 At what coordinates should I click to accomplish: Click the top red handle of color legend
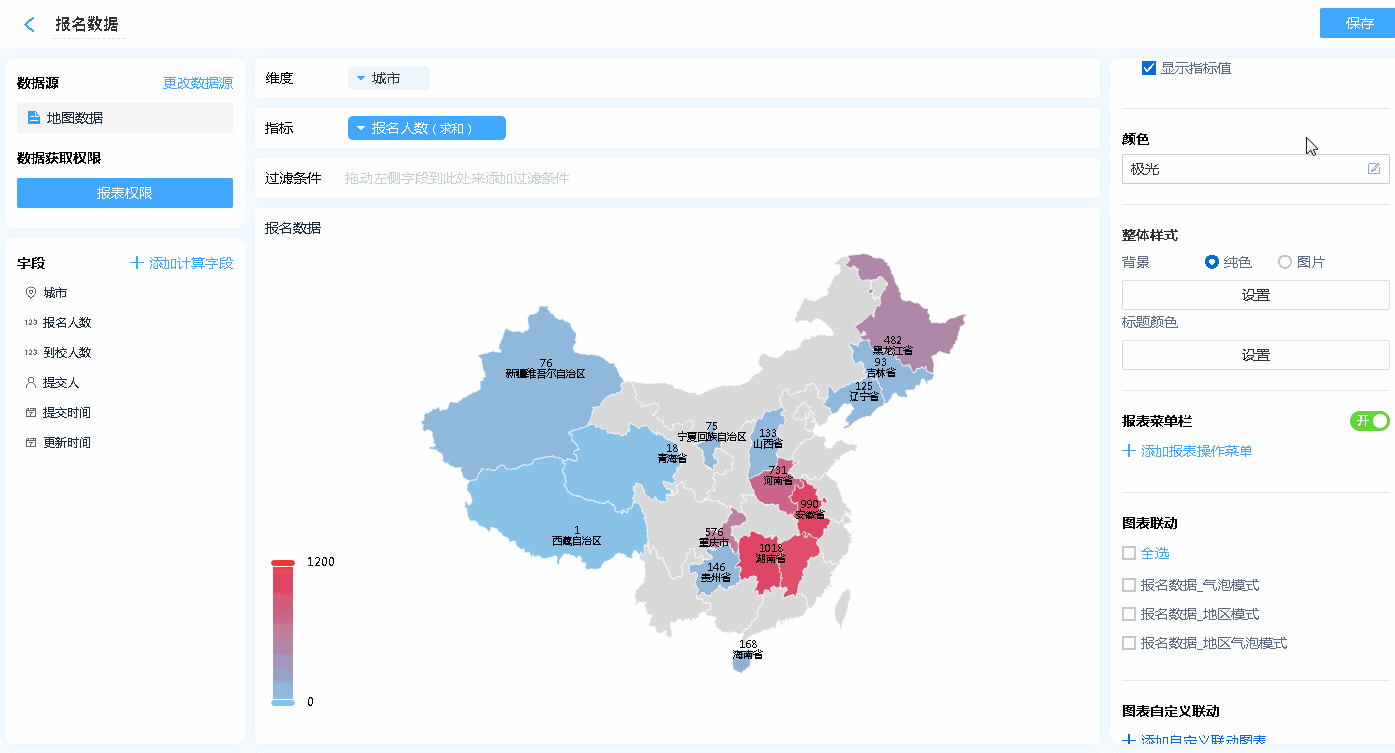point(283,563)
